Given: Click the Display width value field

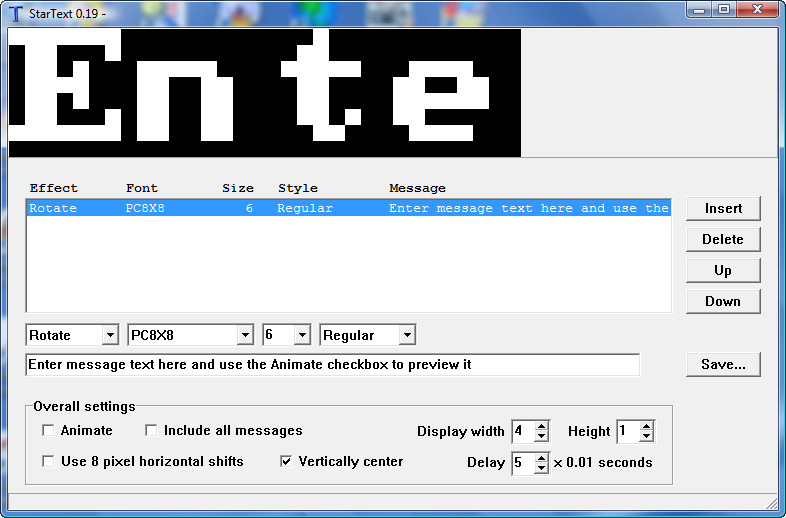Looking at the screenshot, I should pyautogui.click(x=523, y=431).
